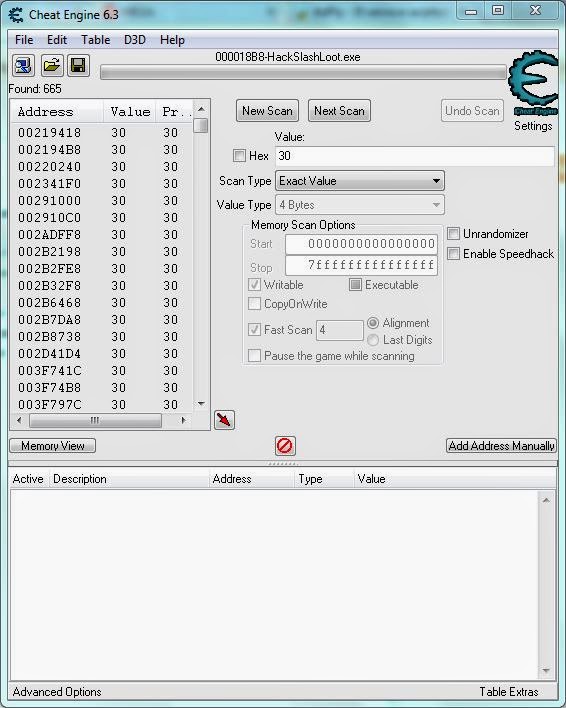Click the Cheat Engine logo
Image resolution: width=566 pixels, height=708 pixels.
click(534, 83)
